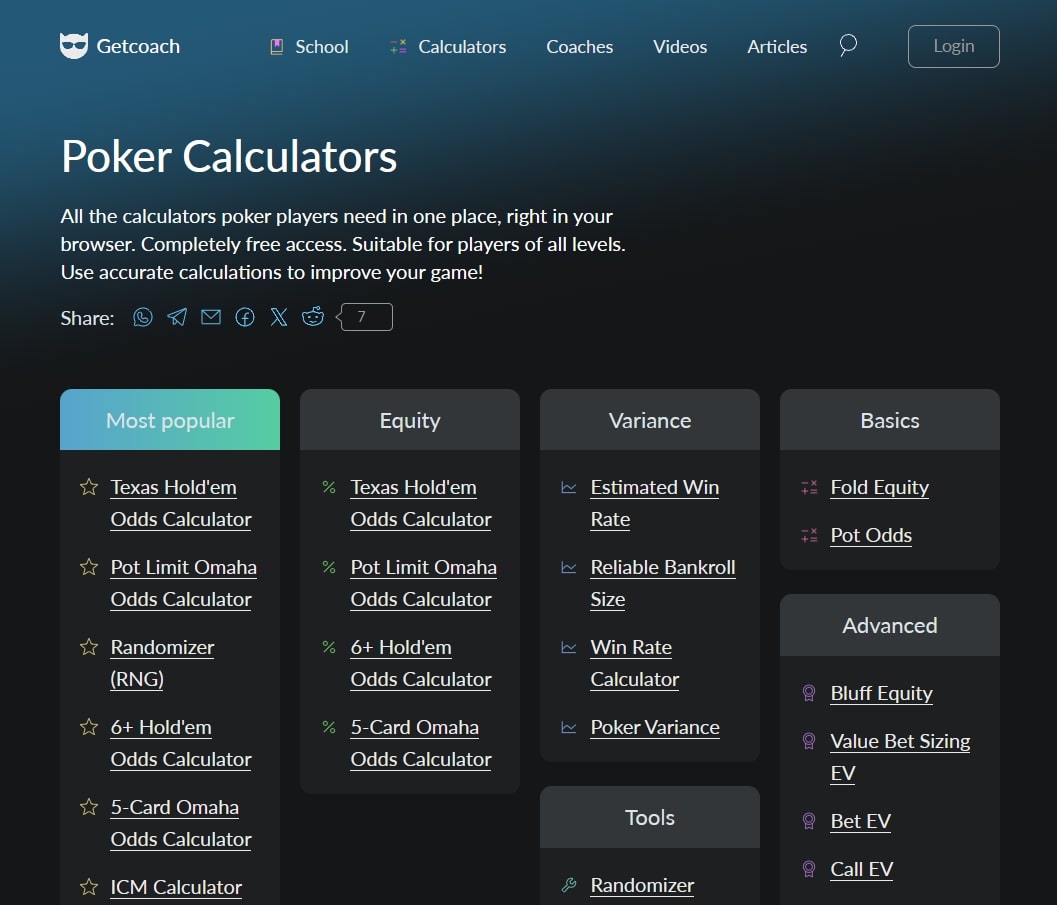This screenshot has height=905, width=1057.
Task: Share via Telegram paper plane icon
Action: (x=177, y=317)
